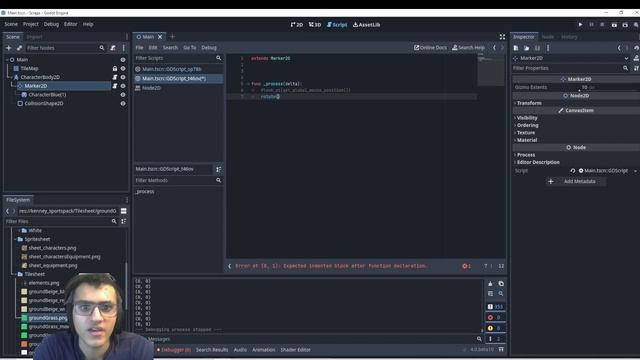Switch to the Import dock tab

pos(34,37)
